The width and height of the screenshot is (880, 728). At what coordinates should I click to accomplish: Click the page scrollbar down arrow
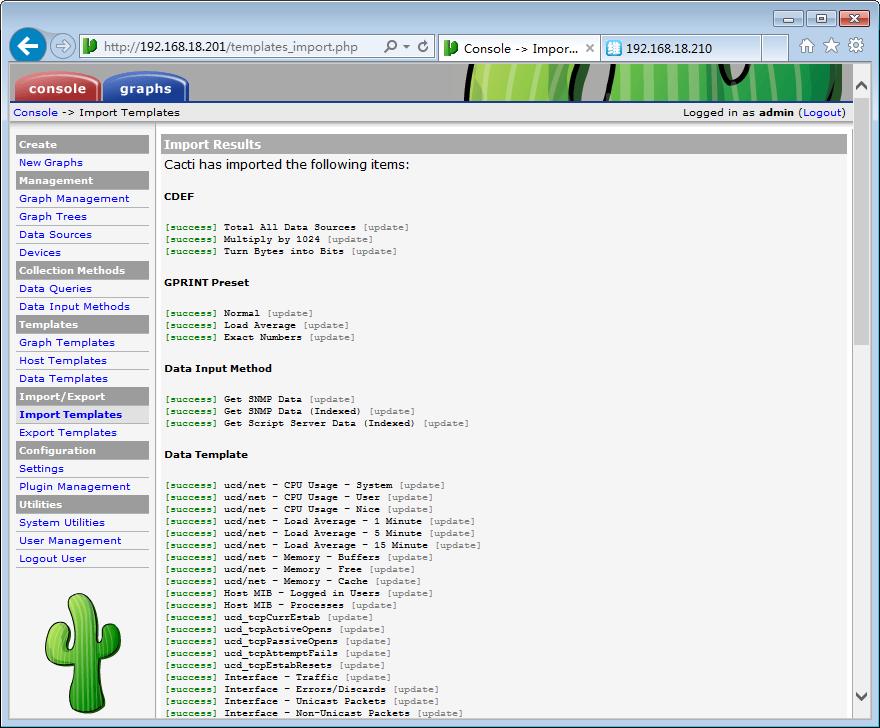coord(861,696)
